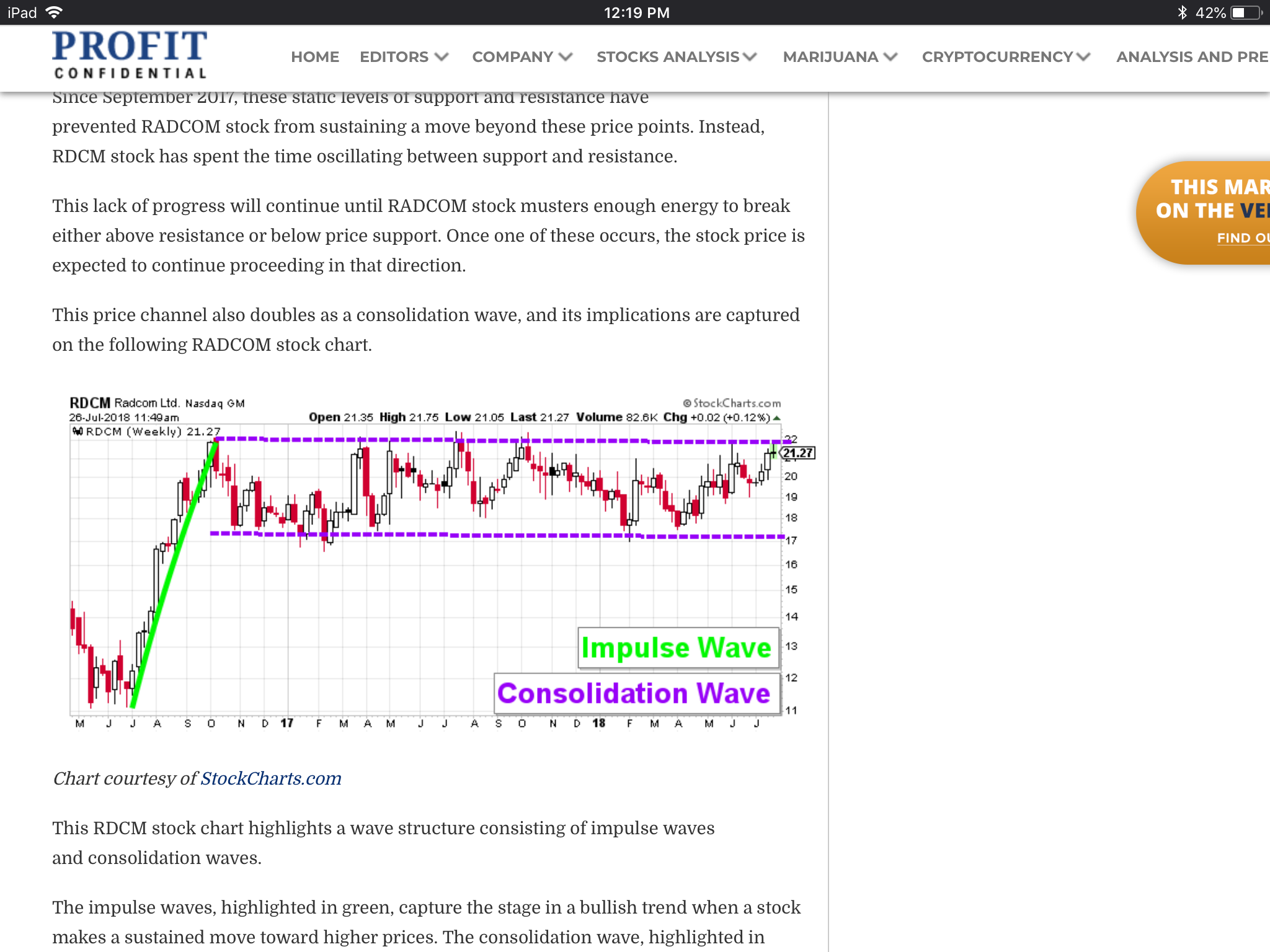
Task: Tap the orange FIND OUT ad link
Action: tap(1243, 238)
